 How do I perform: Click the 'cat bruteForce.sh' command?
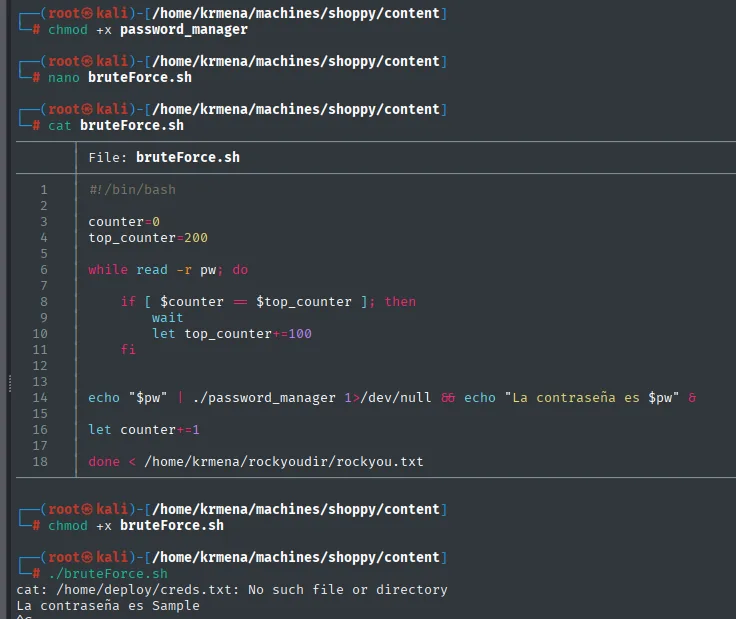click(x=116, y=125)
